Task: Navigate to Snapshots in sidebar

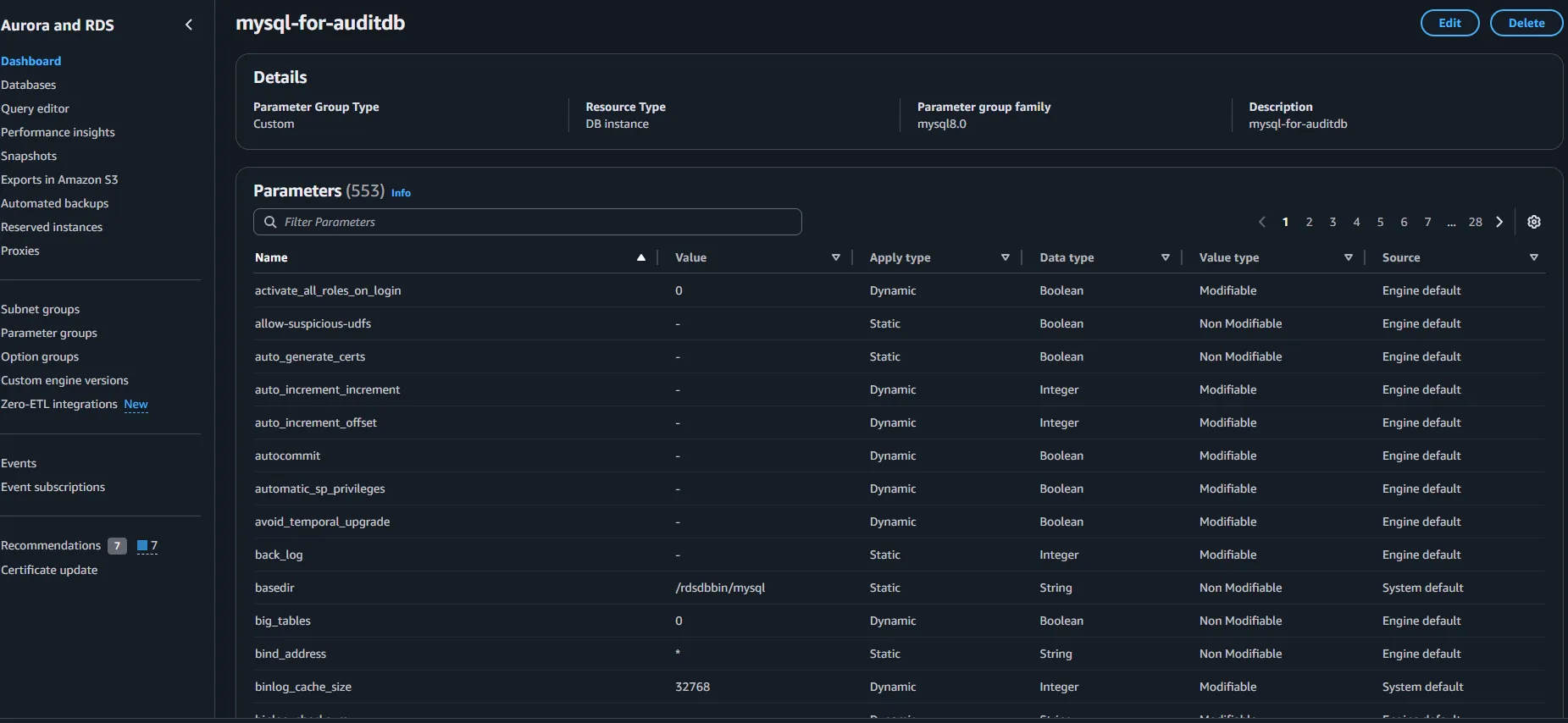Action: click(x=29, y=156)
